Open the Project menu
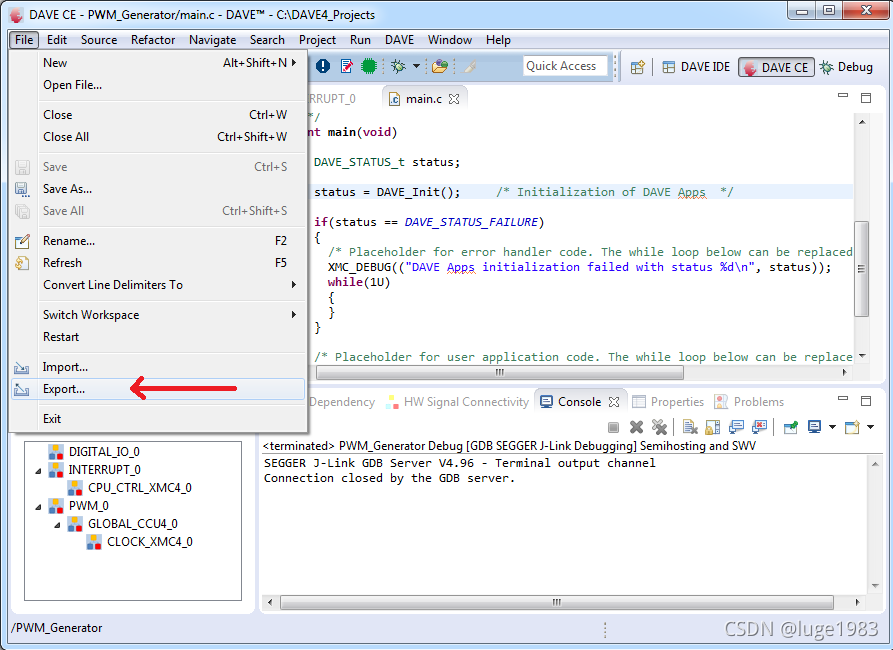This screenshot has width=893, height=650. tap(317, 40)
